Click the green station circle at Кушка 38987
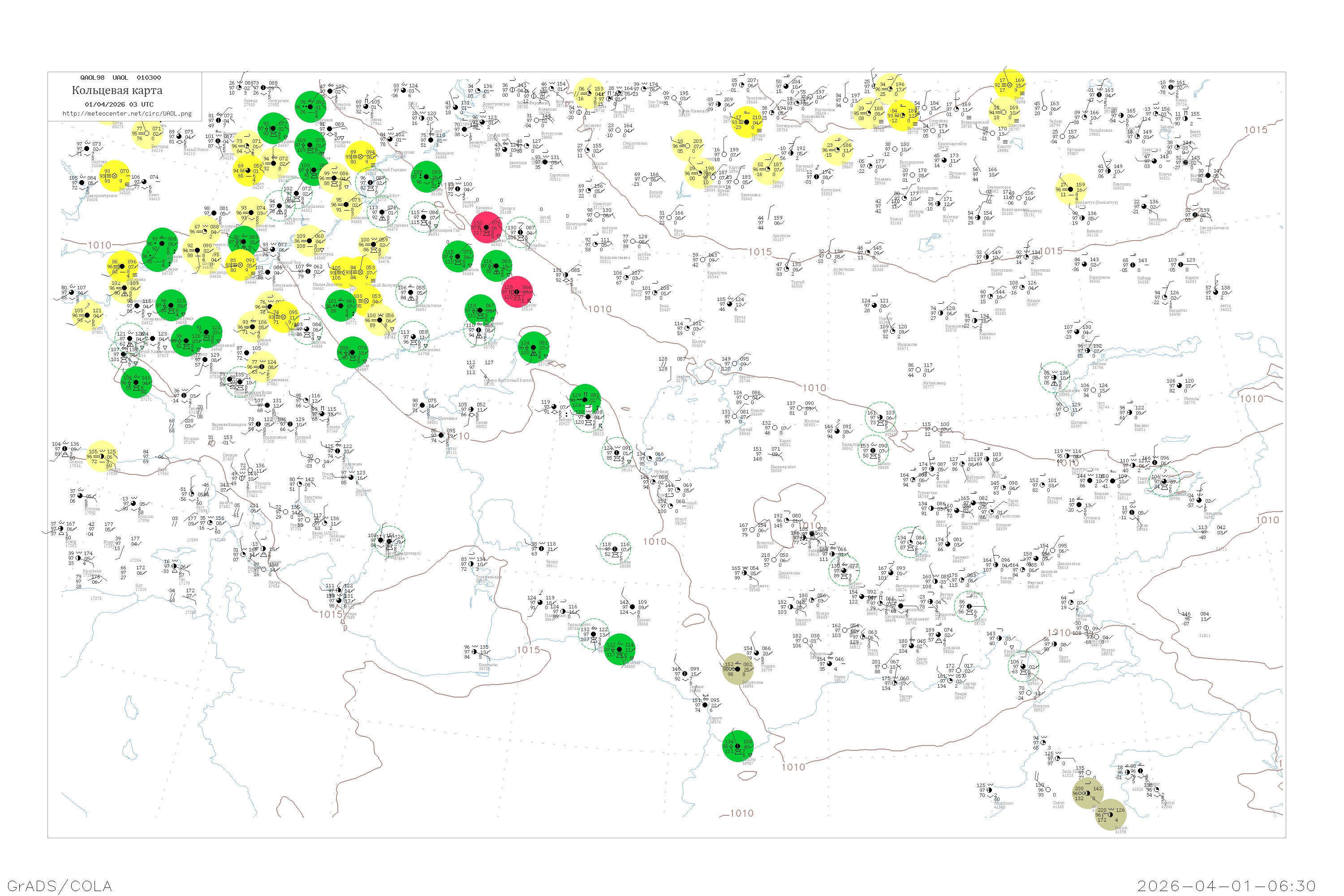The width and height of the screenshot is (1344, 896). [738, 746]
